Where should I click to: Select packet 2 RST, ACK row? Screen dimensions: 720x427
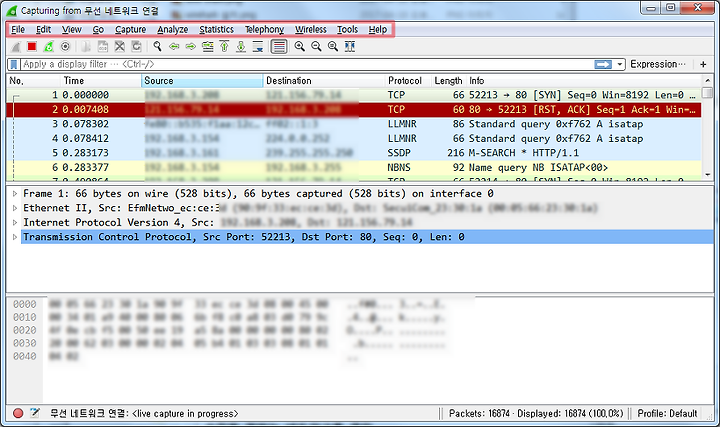(354, 109)
